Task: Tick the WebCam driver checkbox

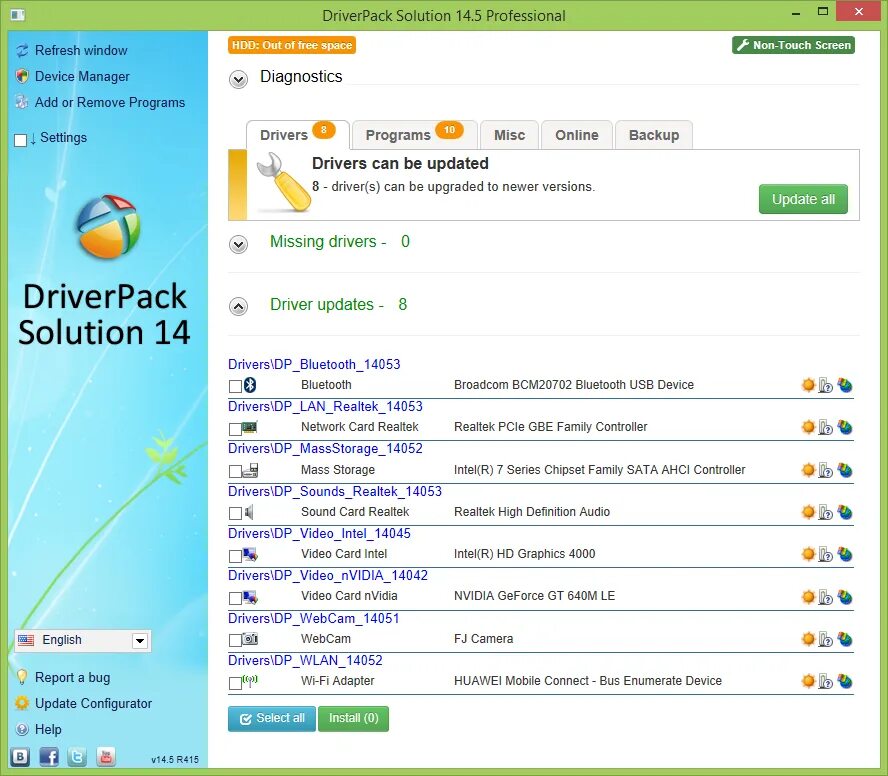Action: [235, 641]
